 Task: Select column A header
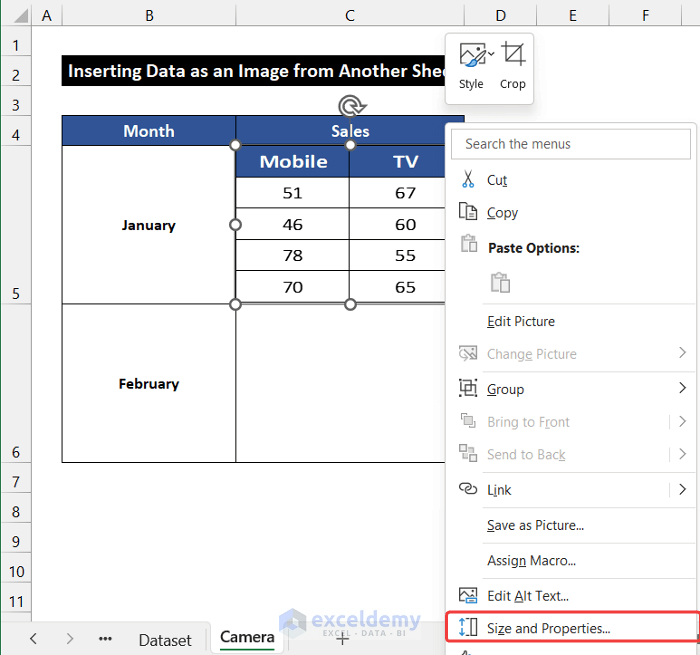pyautogui.click(x=46, y=15)
